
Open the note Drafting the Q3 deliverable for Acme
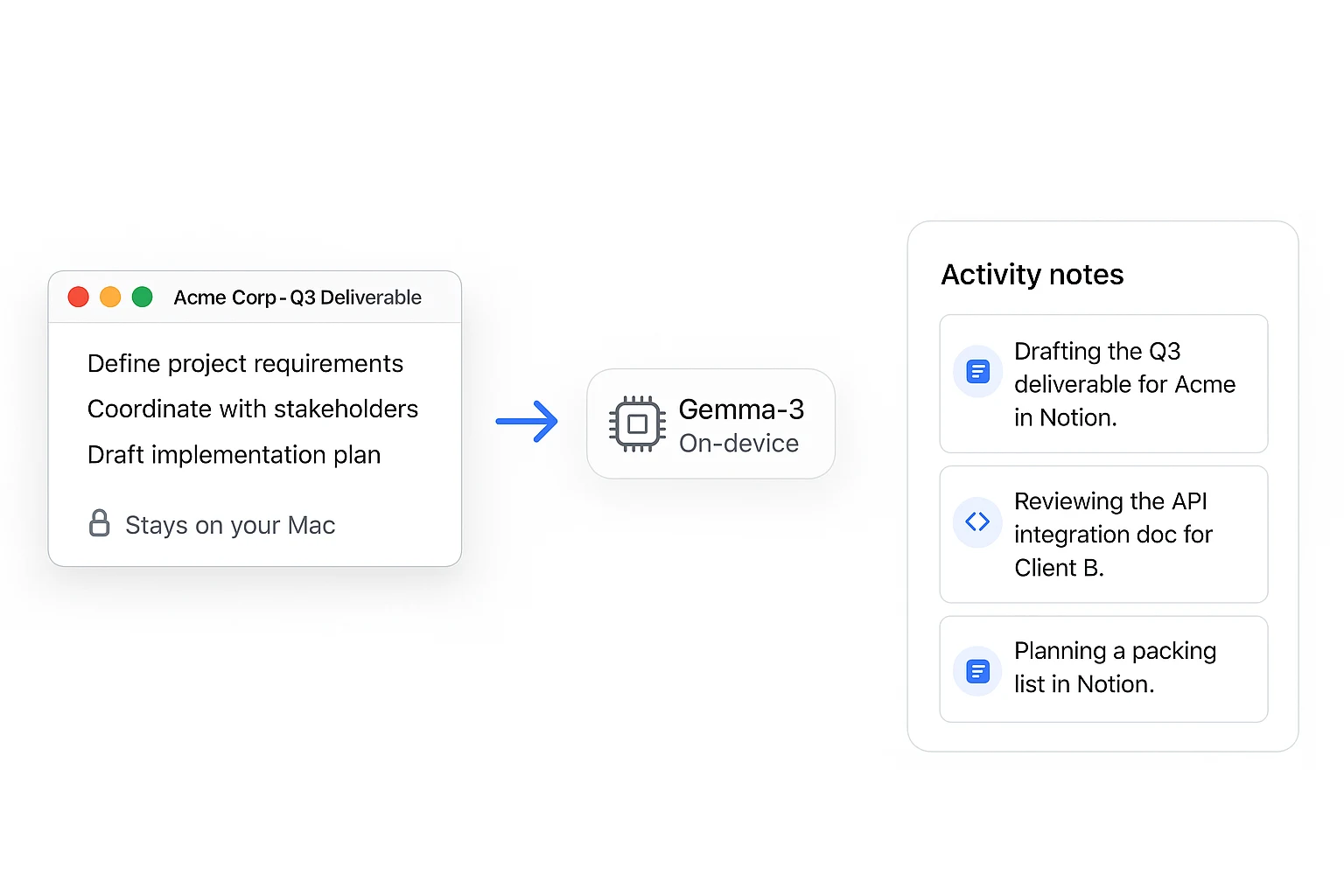pos(1103,384)
